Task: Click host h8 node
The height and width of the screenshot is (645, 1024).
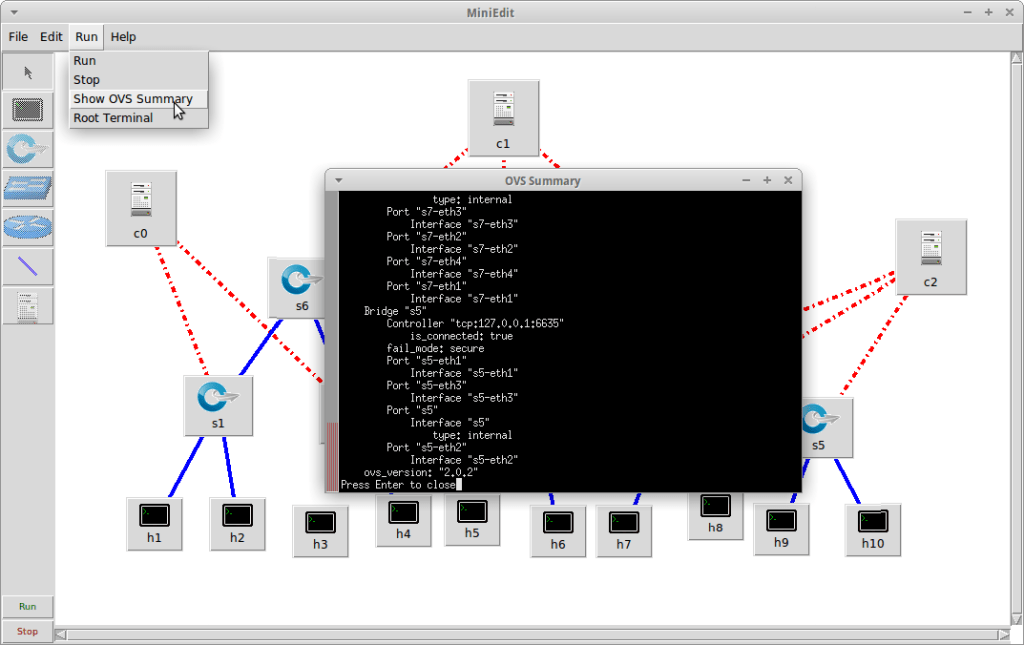Action: [715, 516]
